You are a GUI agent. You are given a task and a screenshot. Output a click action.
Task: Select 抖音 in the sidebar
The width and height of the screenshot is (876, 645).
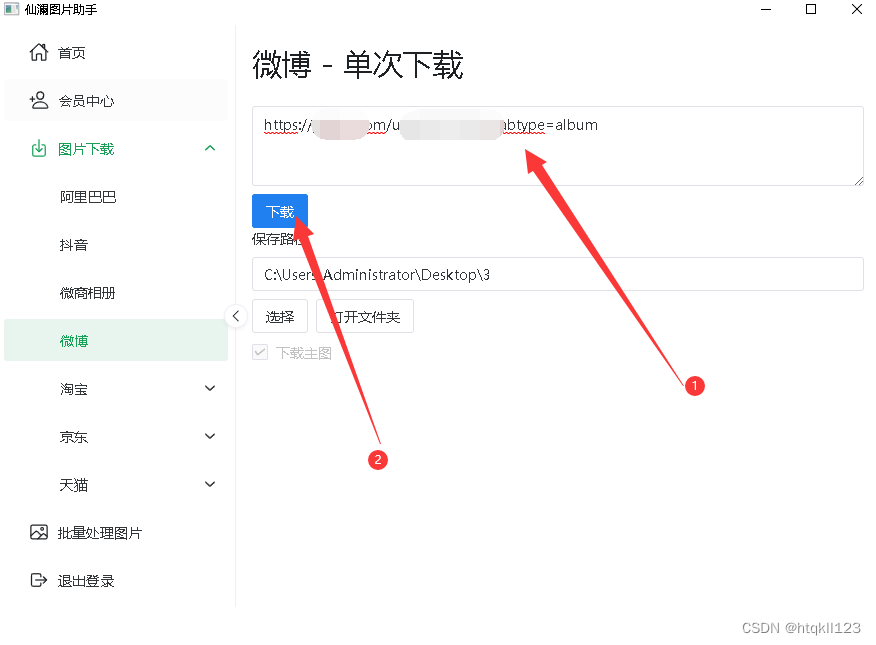click(x=116, y=245)
